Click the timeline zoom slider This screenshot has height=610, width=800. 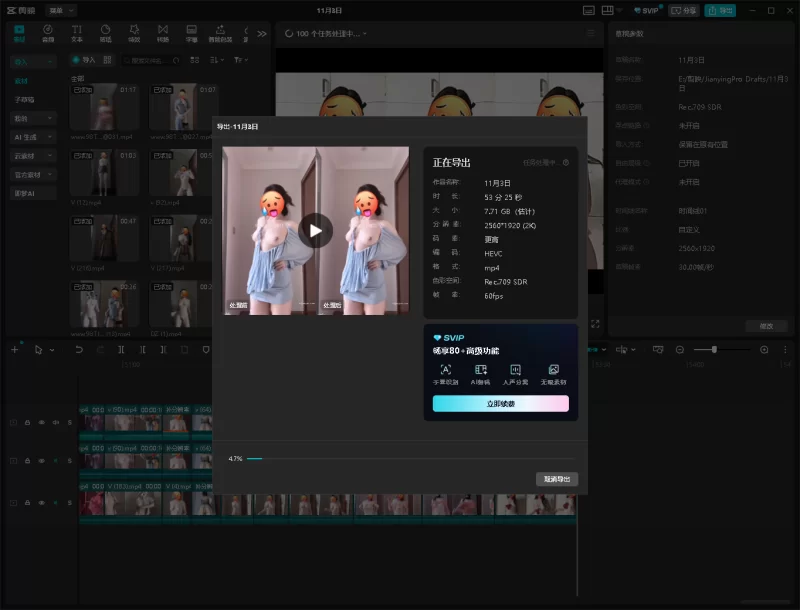pos(713,350)
